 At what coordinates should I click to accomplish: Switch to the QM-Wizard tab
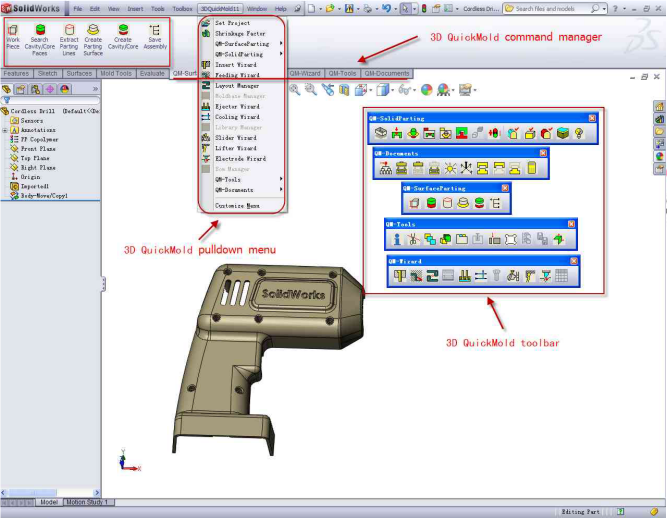tap(305, 74)
